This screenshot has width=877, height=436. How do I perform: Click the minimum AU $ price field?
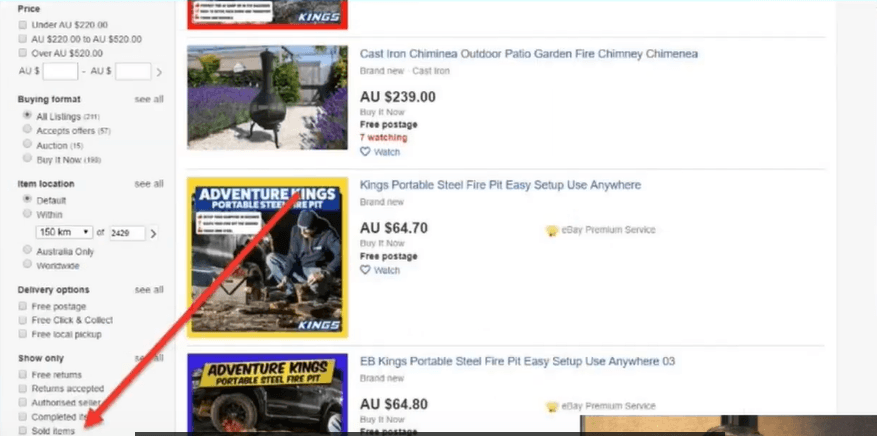(60, 72)
